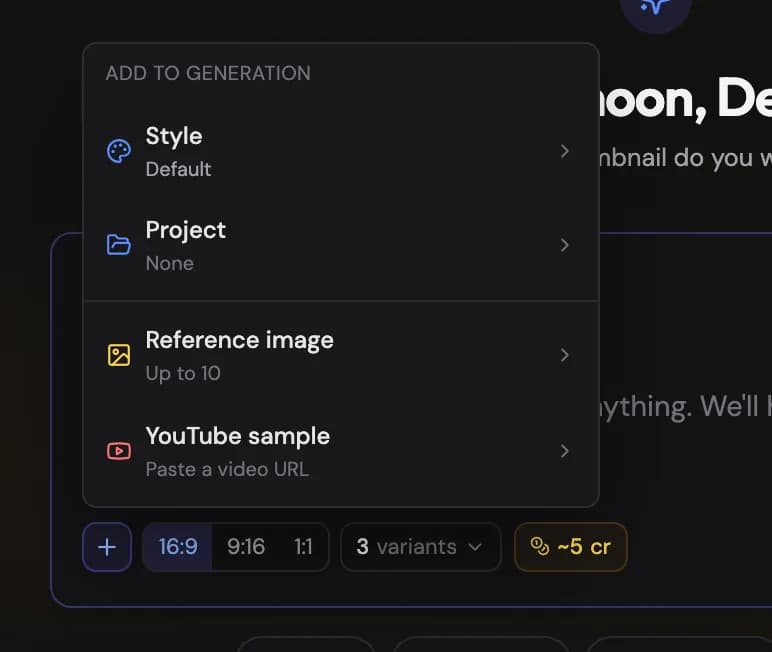Click the Style palette icon
The width and height of the screenshot is (772, 652).
119,151
